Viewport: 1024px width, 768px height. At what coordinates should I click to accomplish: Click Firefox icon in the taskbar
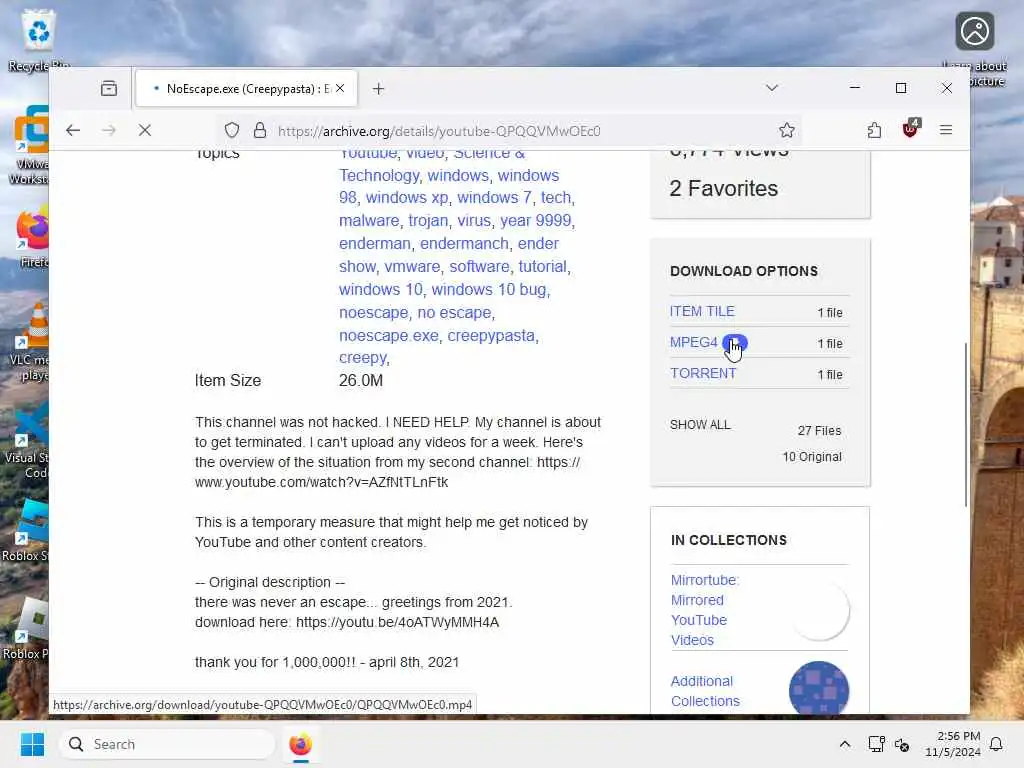[x=300, y=744]
